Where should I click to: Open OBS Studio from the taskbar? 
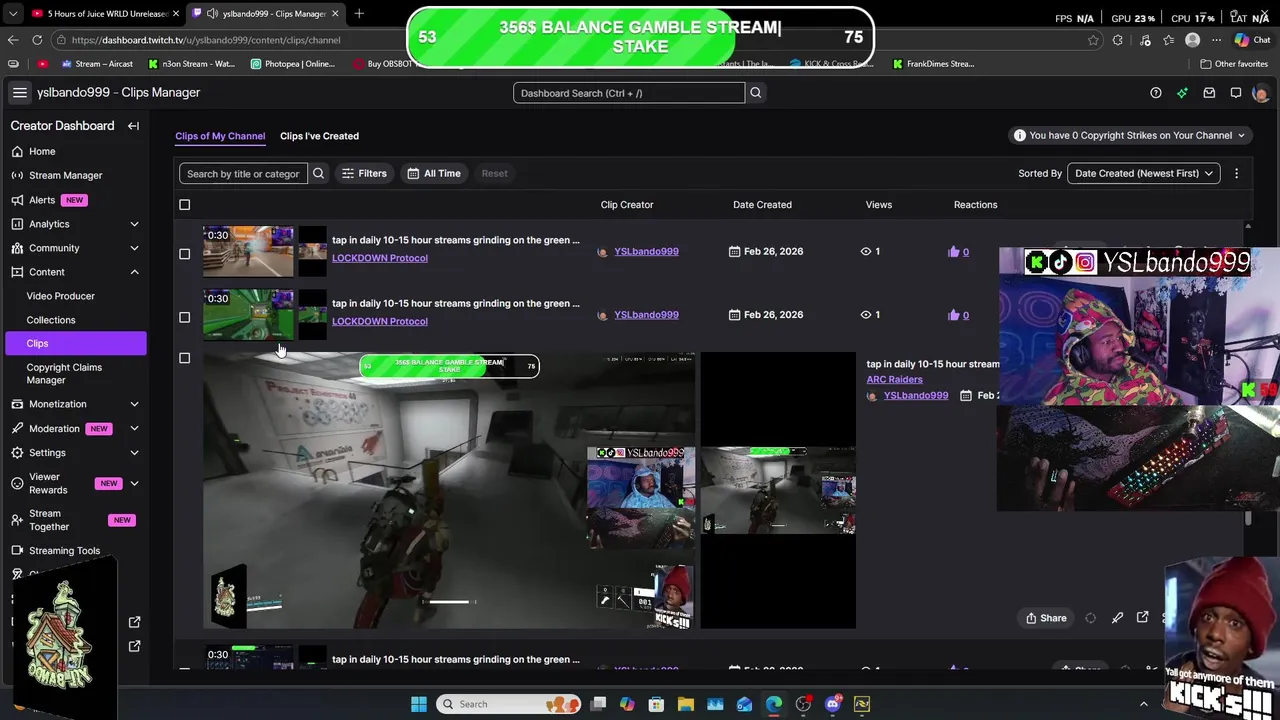coord(803,704)
